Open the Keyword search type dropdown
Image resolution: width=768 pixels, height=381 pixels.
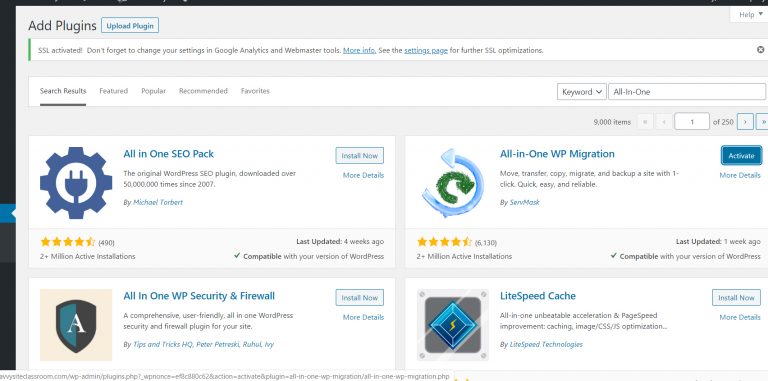(581, 92)
